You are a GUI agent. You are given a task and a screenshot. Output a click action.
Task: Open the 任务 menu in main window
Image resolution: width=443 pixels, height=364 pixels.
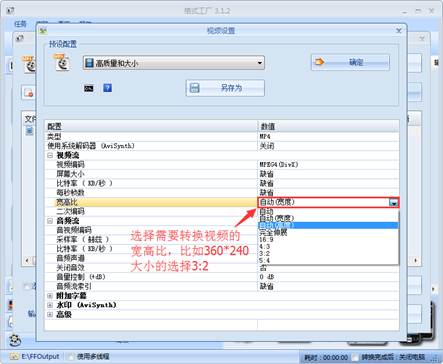(20, 24)
